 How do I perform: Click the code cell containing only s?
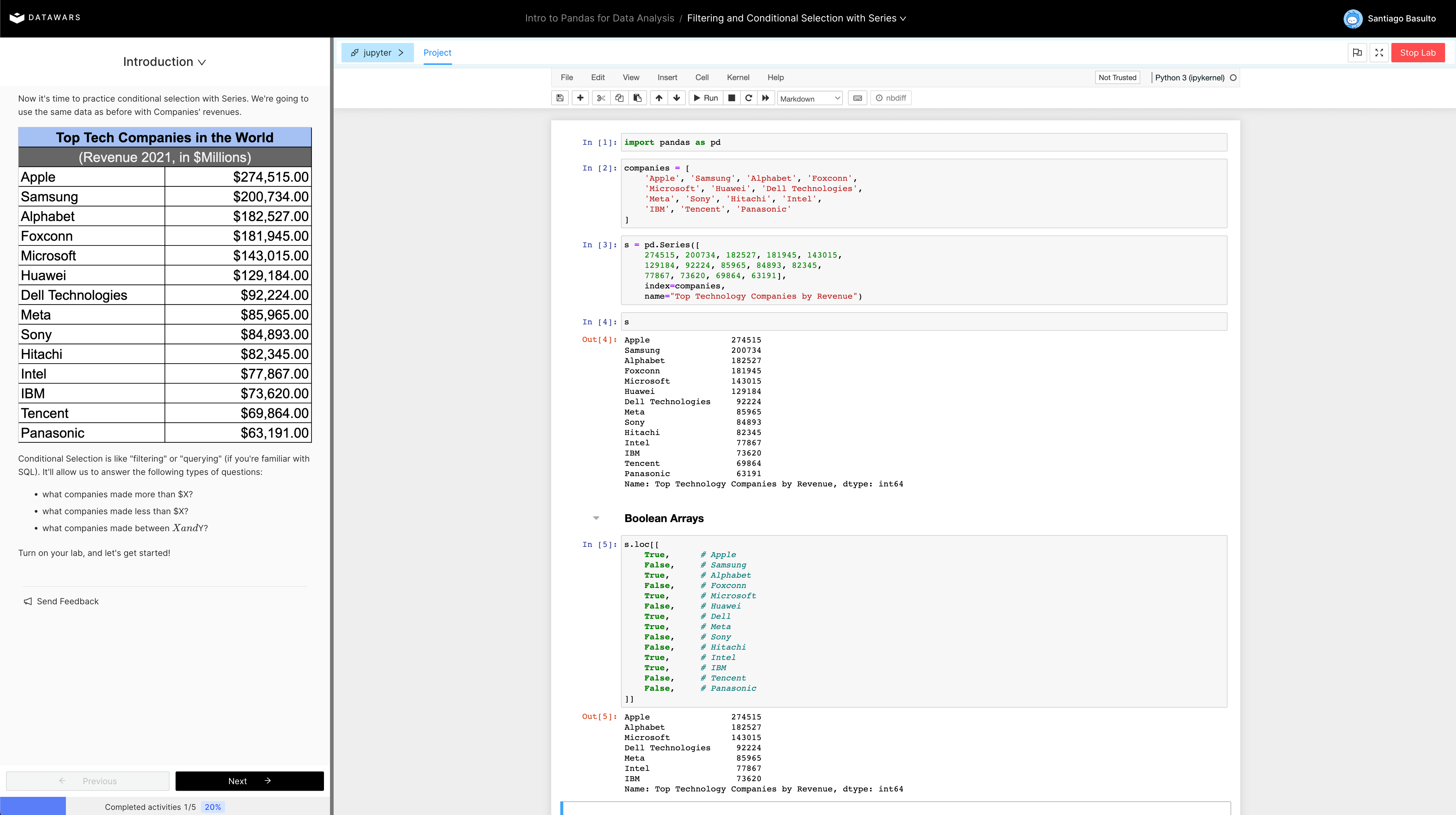[x=924, y=322]
